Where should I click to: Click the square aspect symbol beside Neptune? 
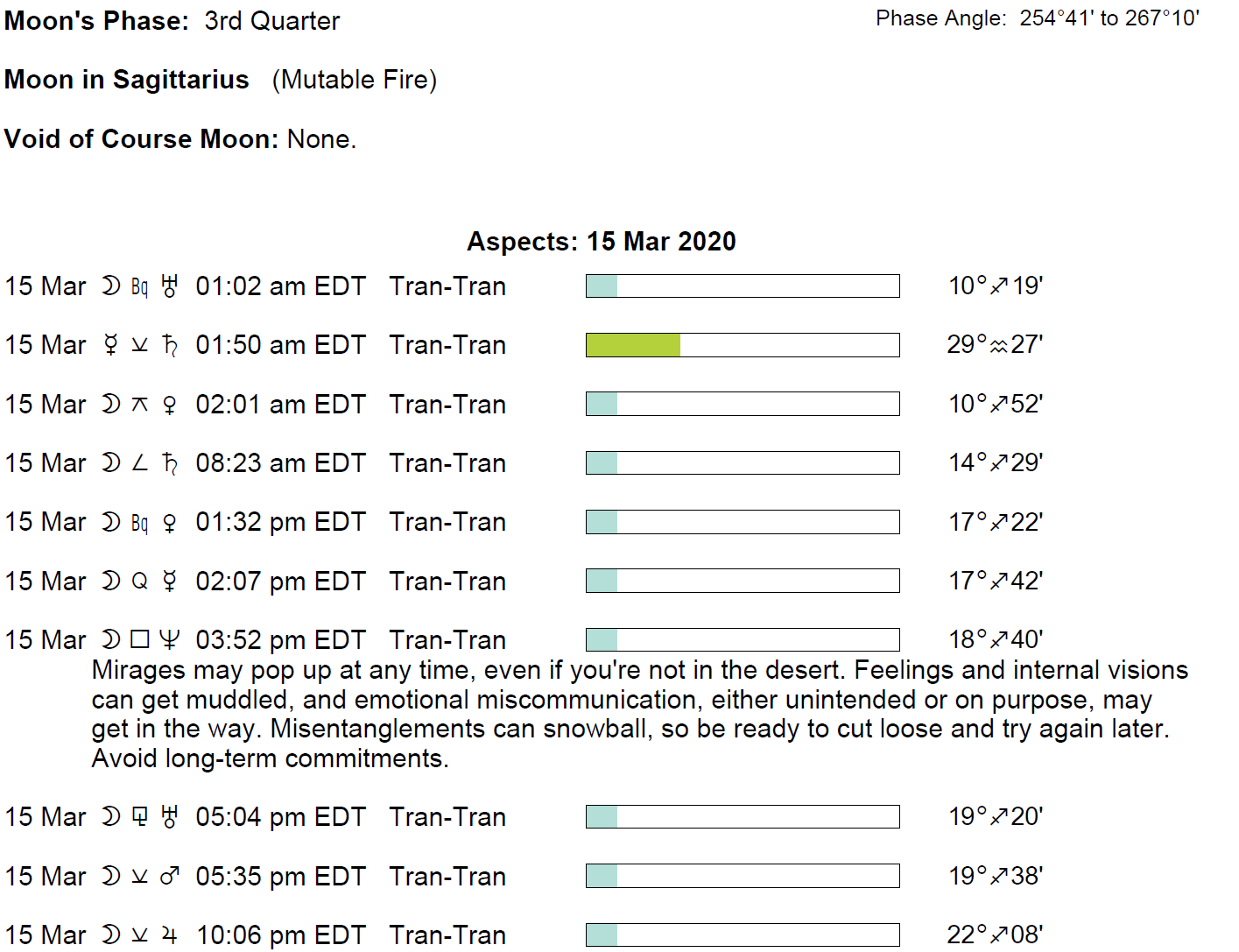(140, 640)
